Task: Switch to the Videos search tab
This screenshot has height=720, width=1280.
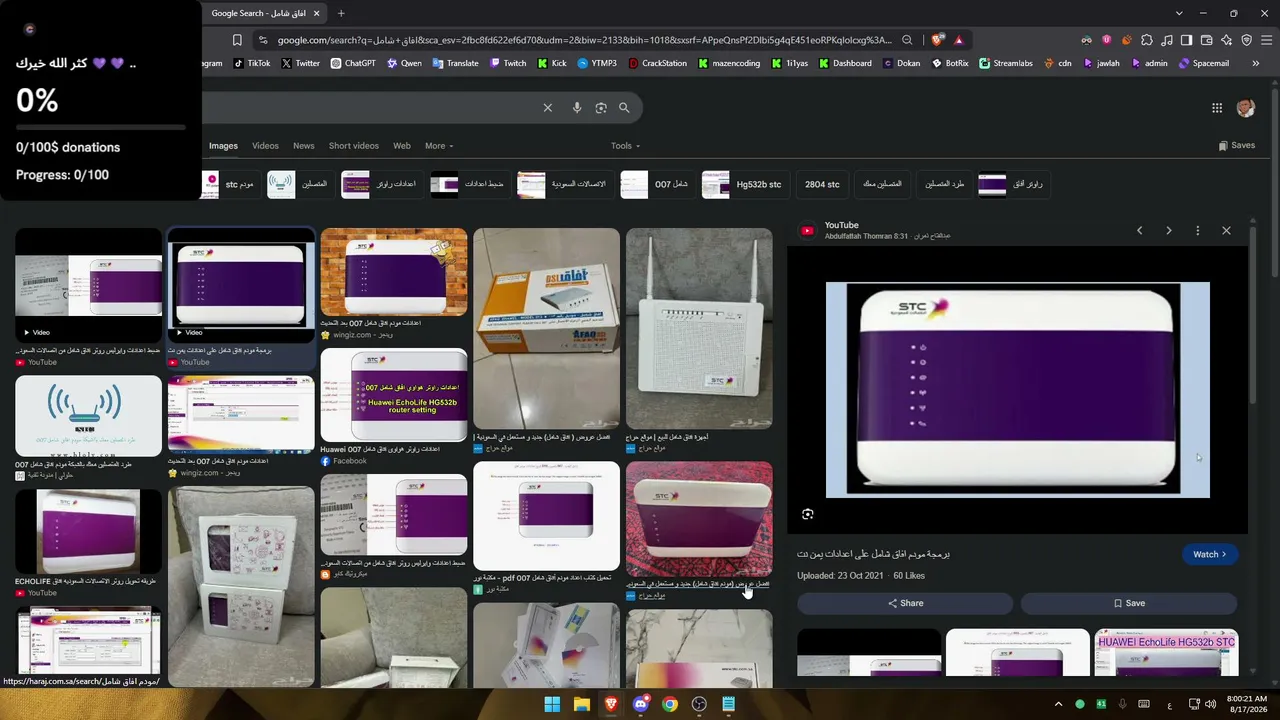Action: 265,146
